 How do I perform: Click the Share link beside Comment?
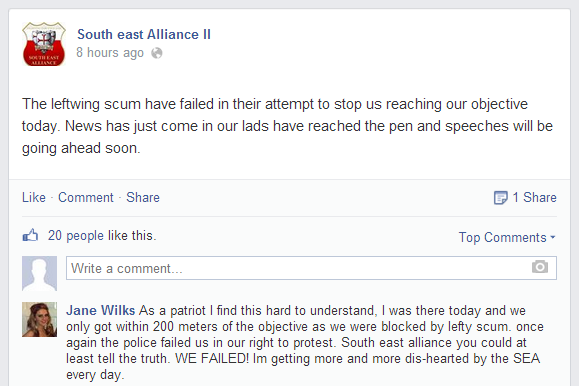tap(143, 197)
